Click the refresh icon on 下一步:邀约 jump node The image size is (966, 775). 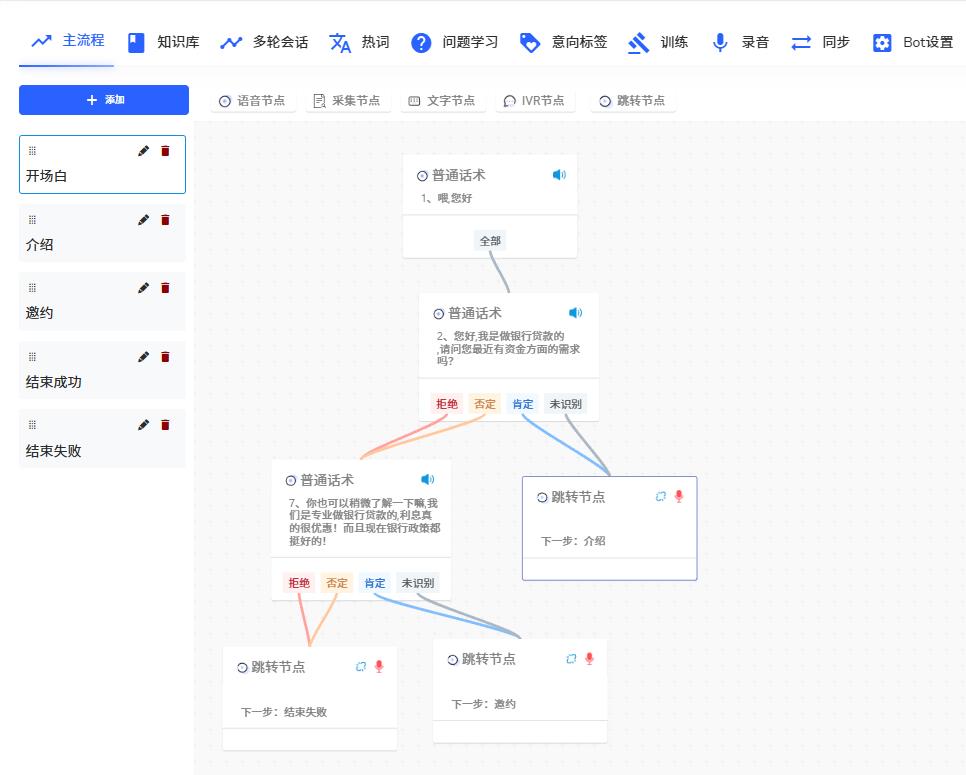pos(571,659)
